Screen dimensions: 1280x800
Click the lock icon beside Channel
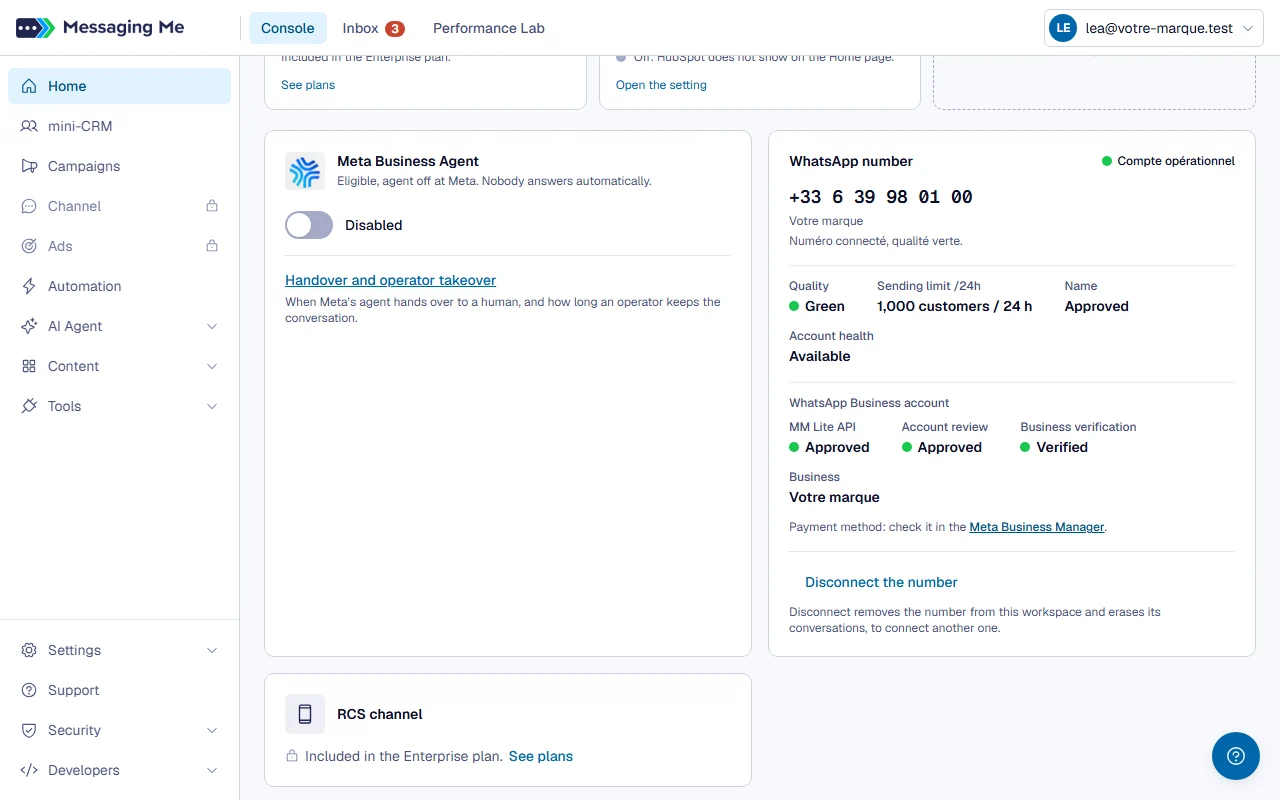(x=212, y=206)
